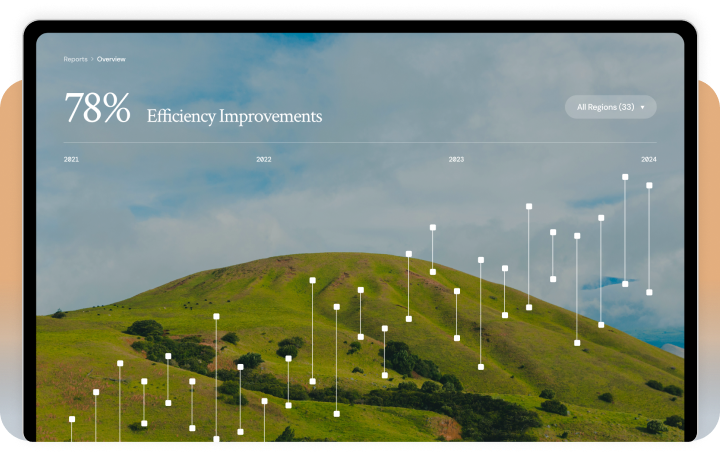The height and width of the screenshot is (454, 720).
Task: Select the 2023 timeline label
Action: tap(456, 159)
